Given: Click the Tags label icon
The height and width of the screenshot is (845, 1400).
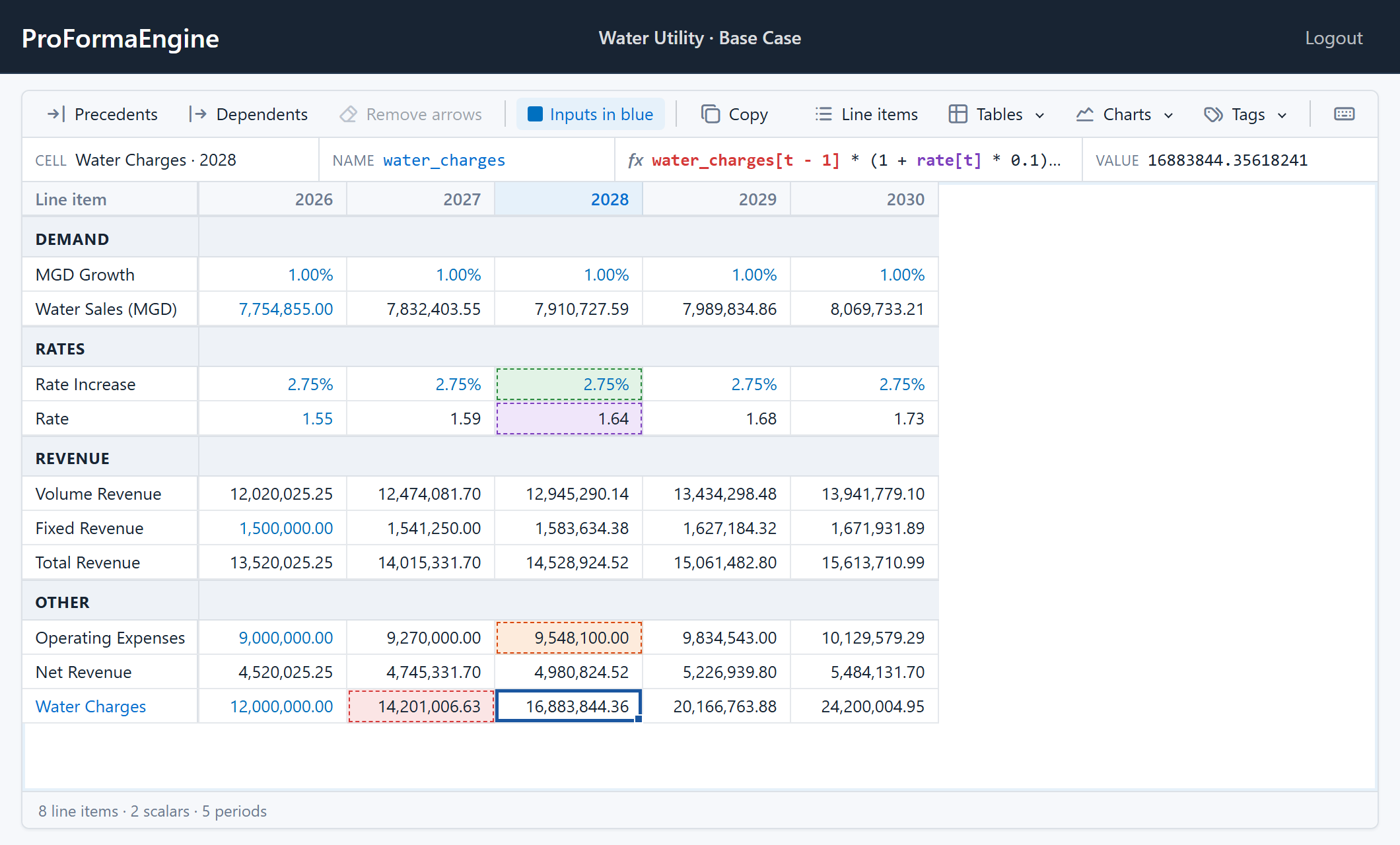Looking at the screenshot, I should pyautogui.click(x=1213, y=114).
